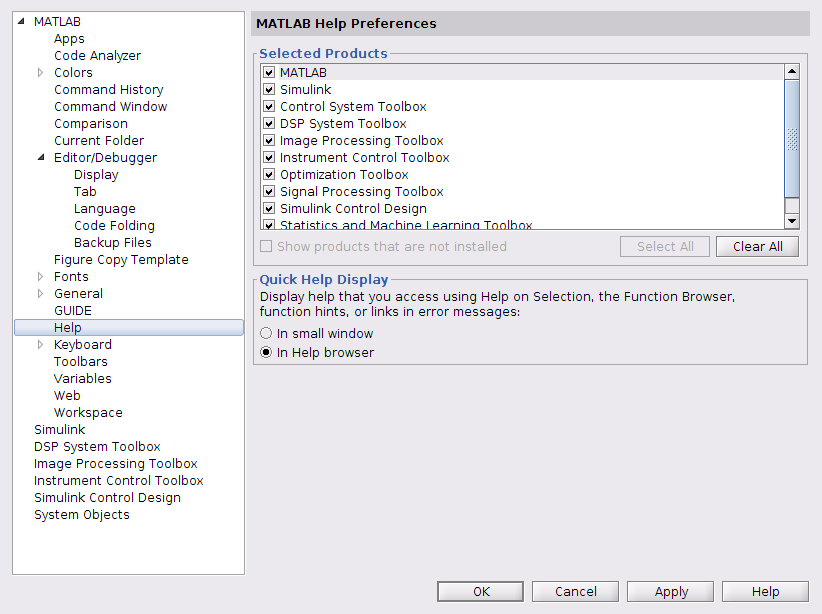
Task: Open Comparison preferences
Action: tap(91, 124)
